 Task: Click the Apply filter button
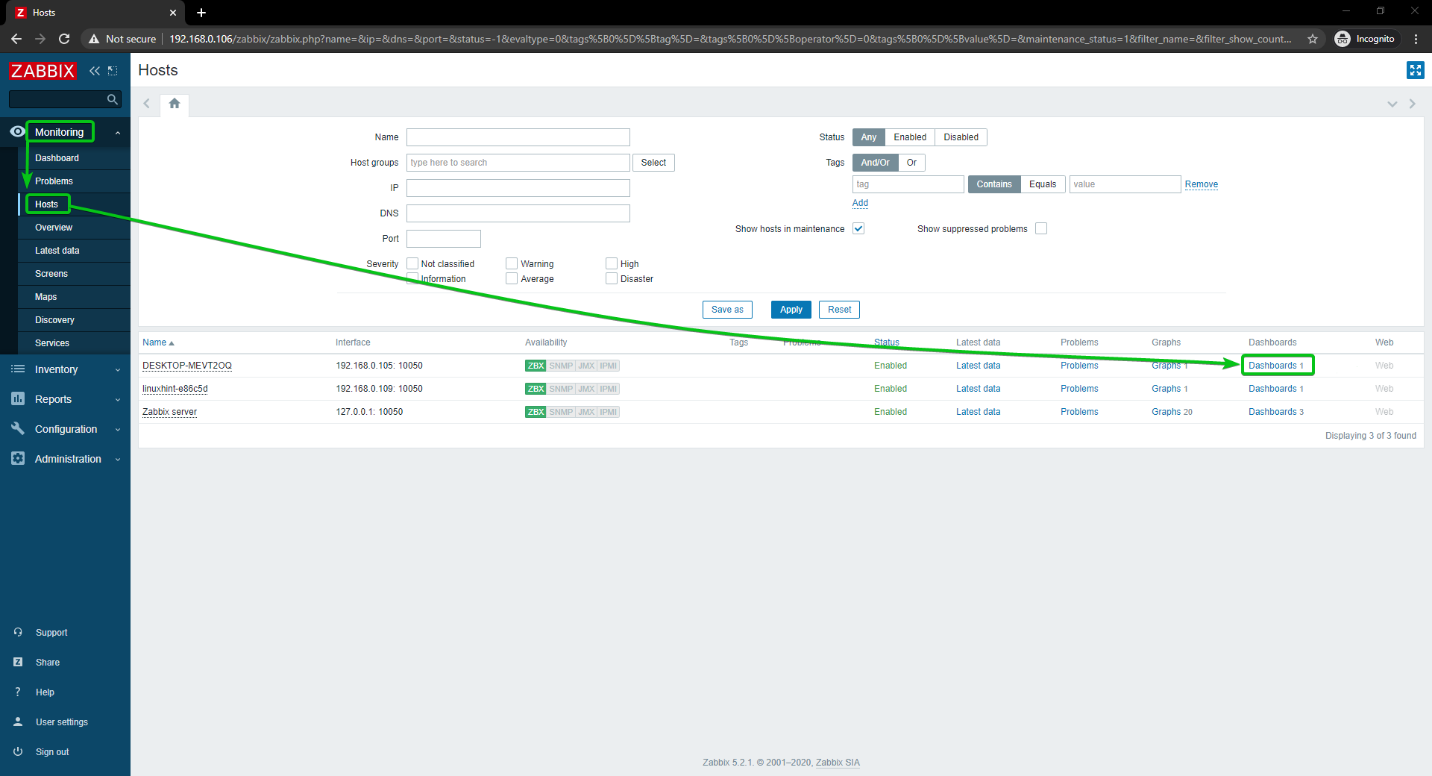click(791, 310)
